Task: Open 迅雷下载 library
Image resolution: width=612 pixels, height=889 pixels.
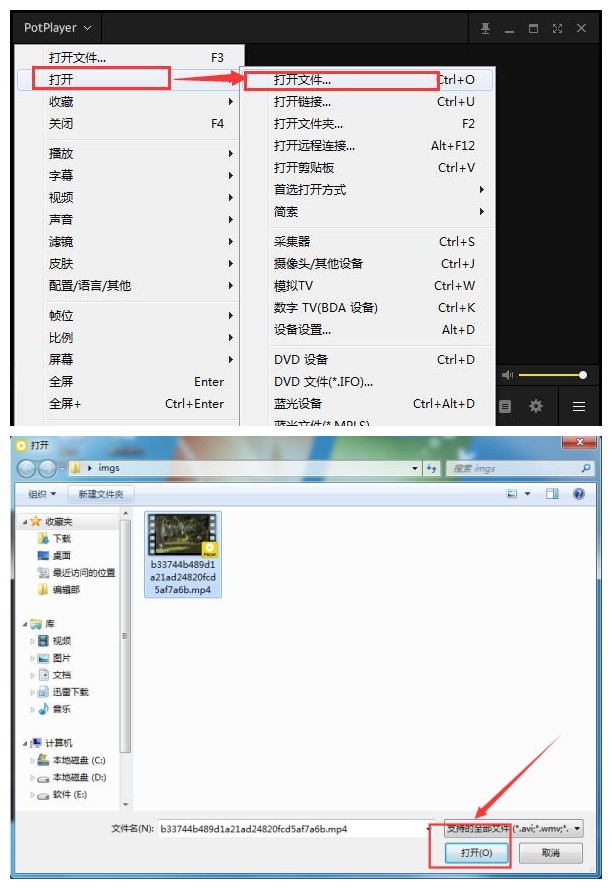Action: pyautogui.click(x=63, y=692)
